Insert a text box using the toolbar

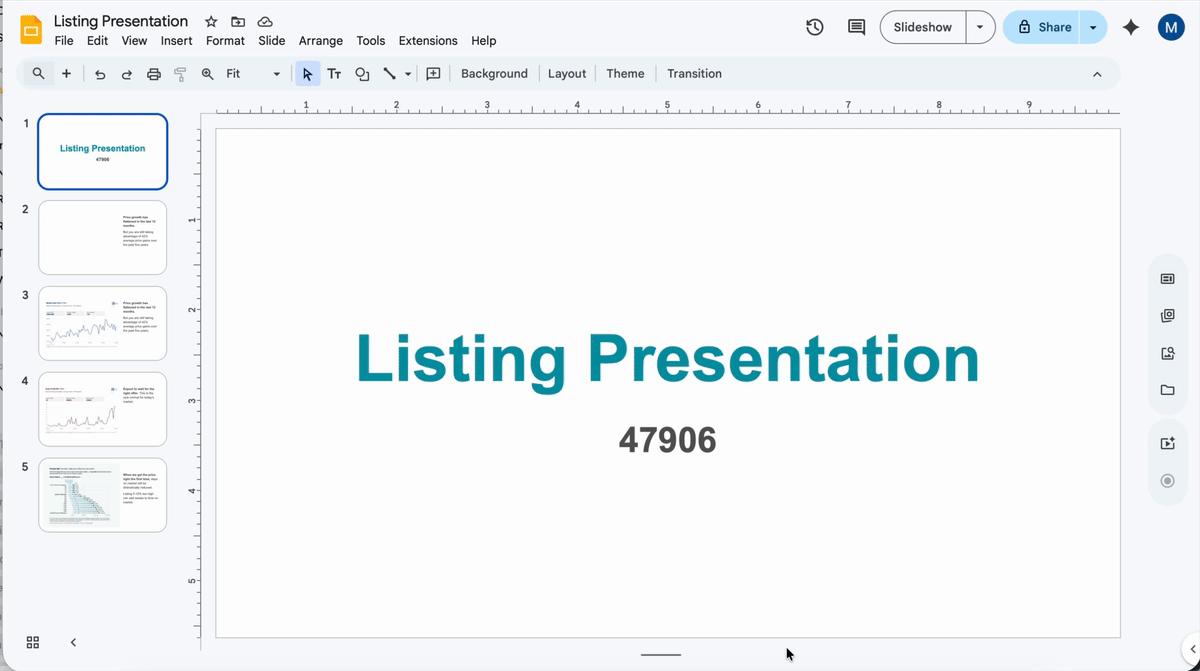[x=334, y=73]
